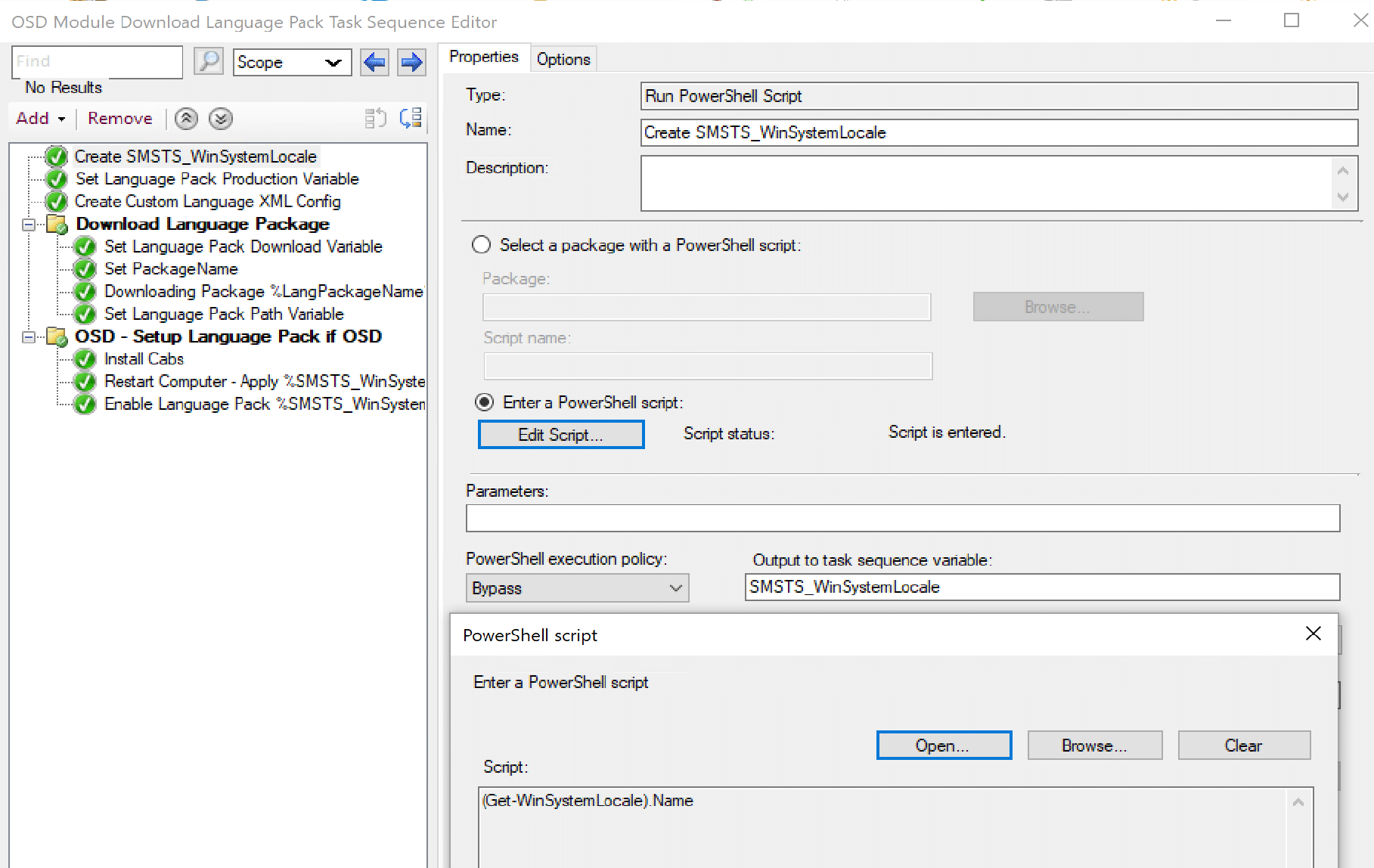
Task: Select 'Select a package with a PowerShell script'
Action: pyautogui.click(x=482, y=245)
